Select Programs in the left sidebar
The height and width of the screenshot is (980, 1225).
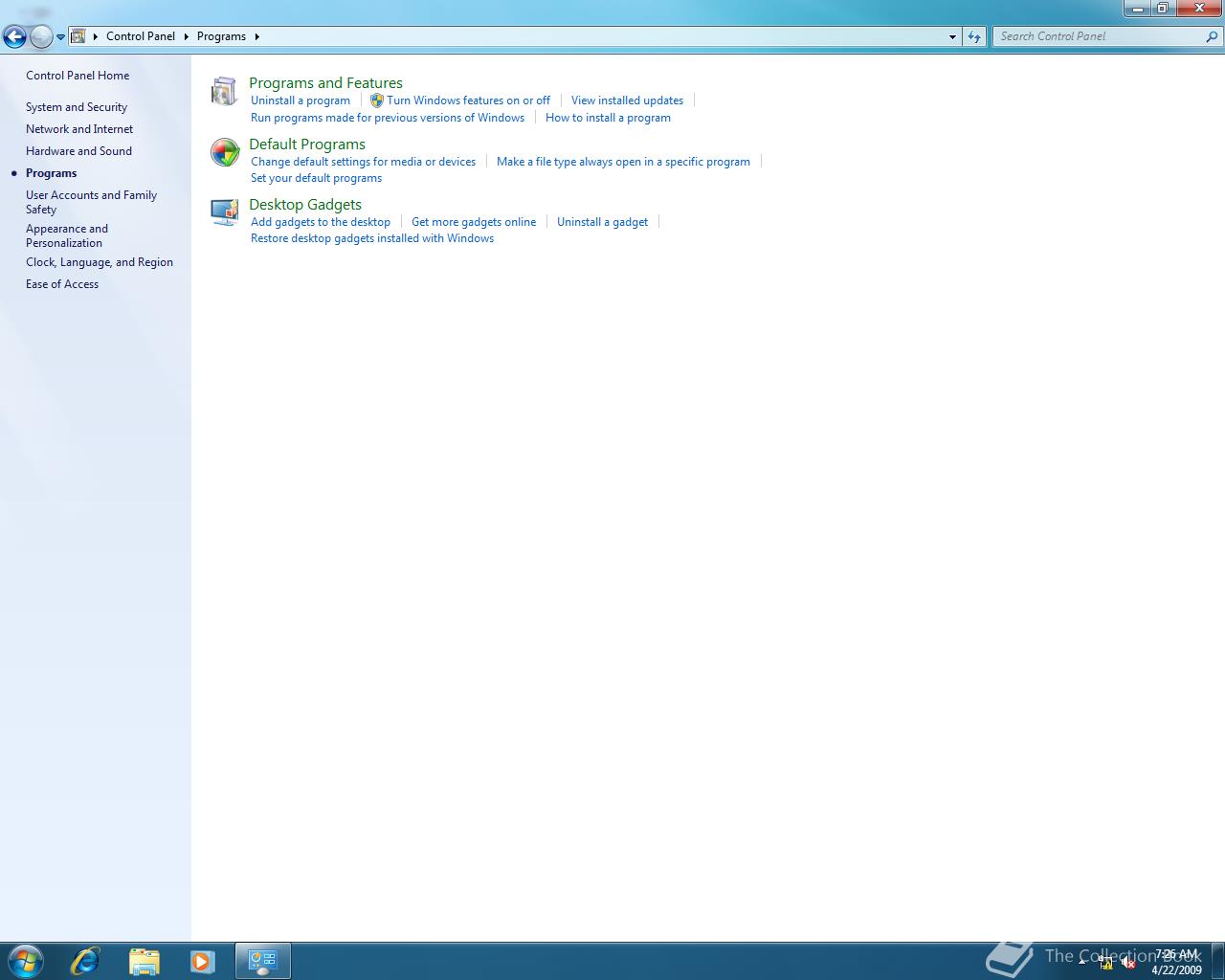coord(51,173)
